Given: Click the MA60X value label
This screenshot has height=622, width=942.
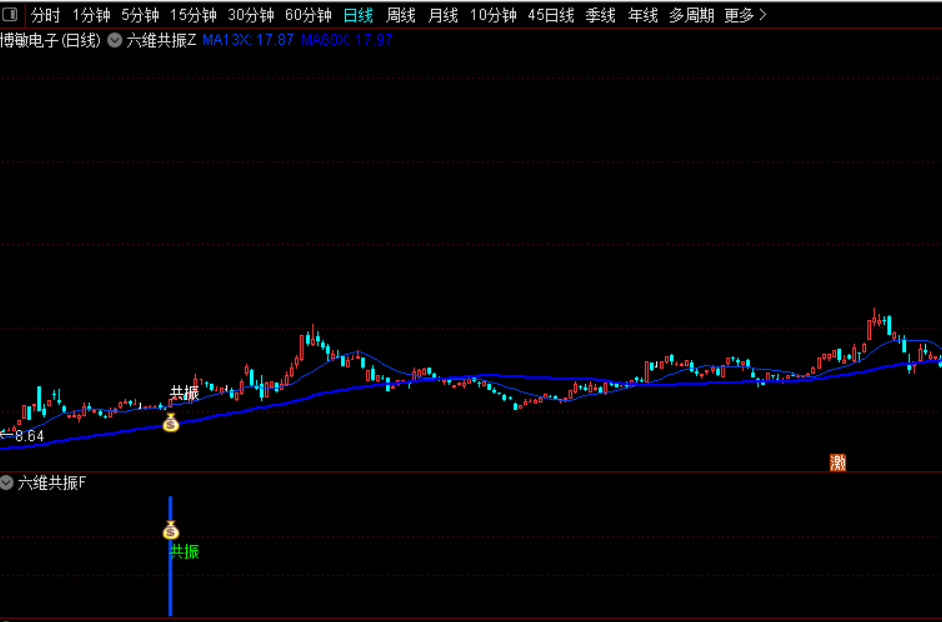Looking at the screenshot, I should (347, 40).
